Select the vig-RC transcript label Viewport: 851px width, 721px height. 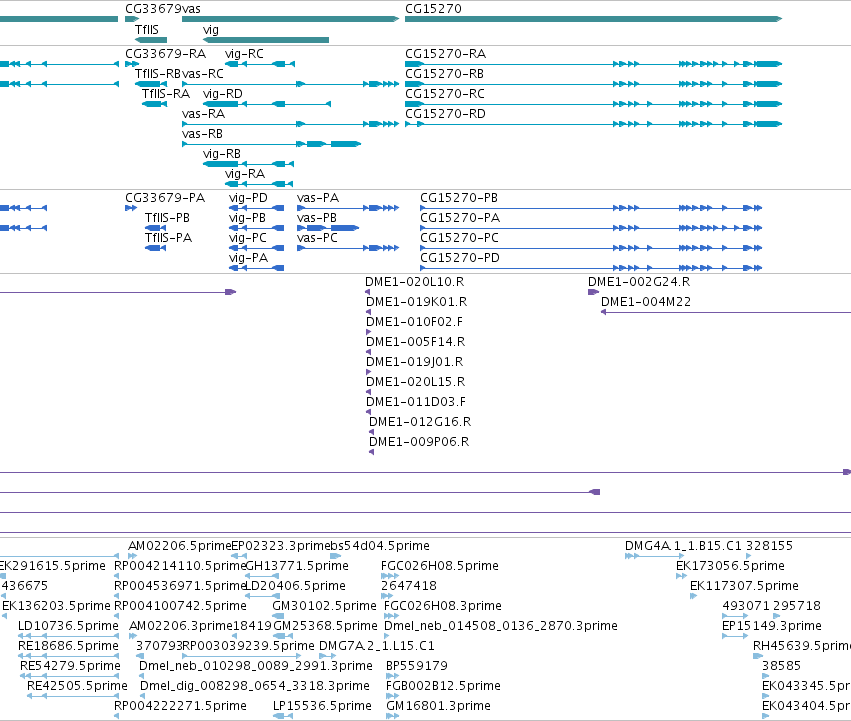244,54
